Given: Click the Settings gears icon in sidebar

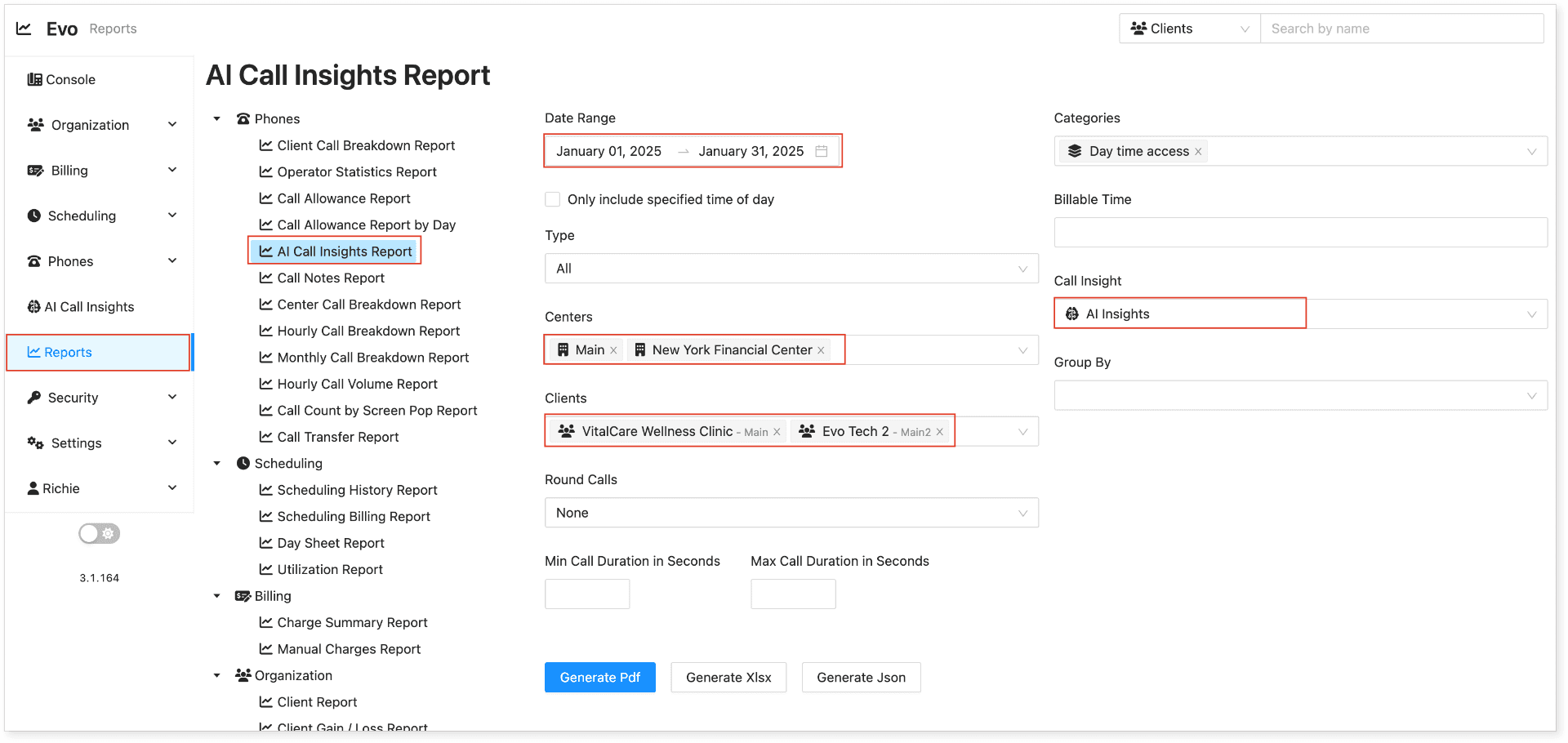Looking at the screenshot, I should pos(36,443).
